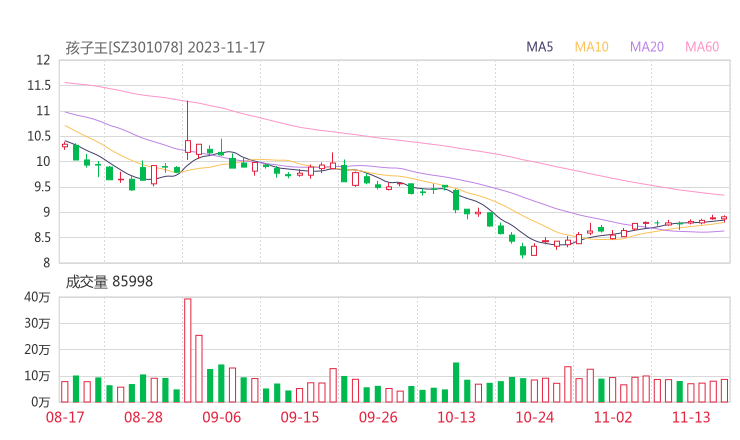Click the 10万 volume axis label
This screenshot has width=740, height=440.
tap(37, 376)
